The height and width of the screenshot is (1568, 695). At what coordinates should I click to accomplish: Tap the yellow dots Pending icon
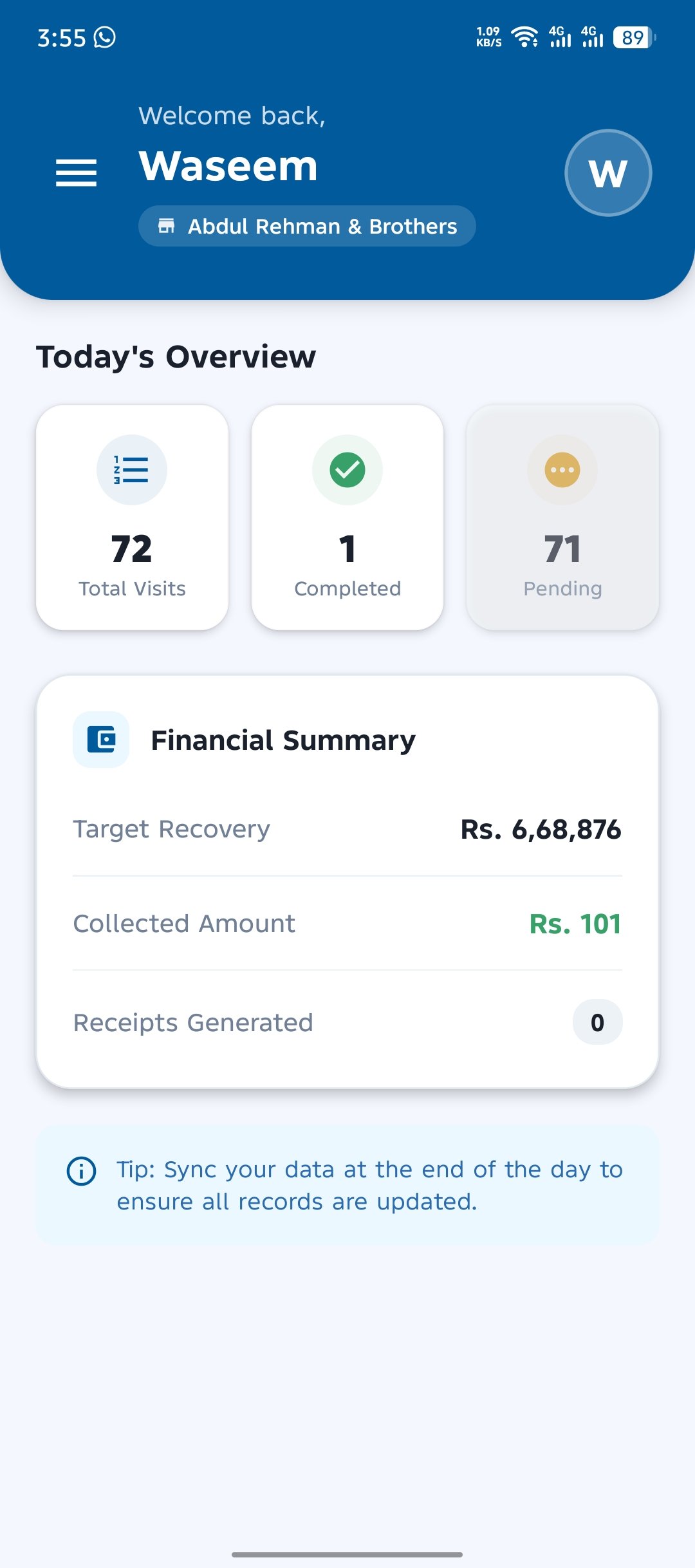point(562,470)
